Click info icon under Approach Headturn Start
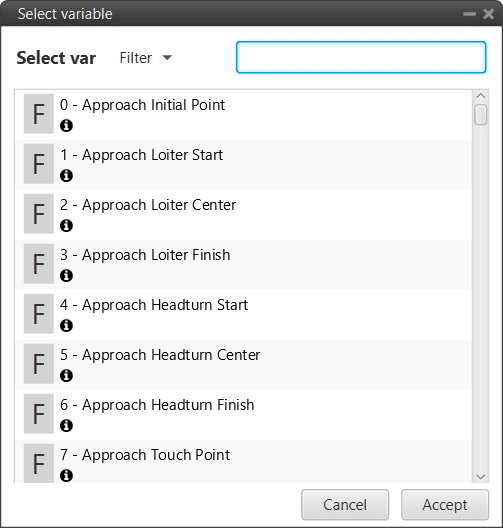 66,325
